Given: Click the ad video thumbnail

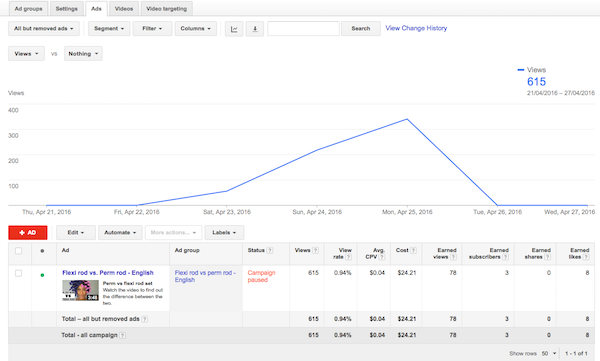Looking at the screenshot, I should click(x=80, y=290).
